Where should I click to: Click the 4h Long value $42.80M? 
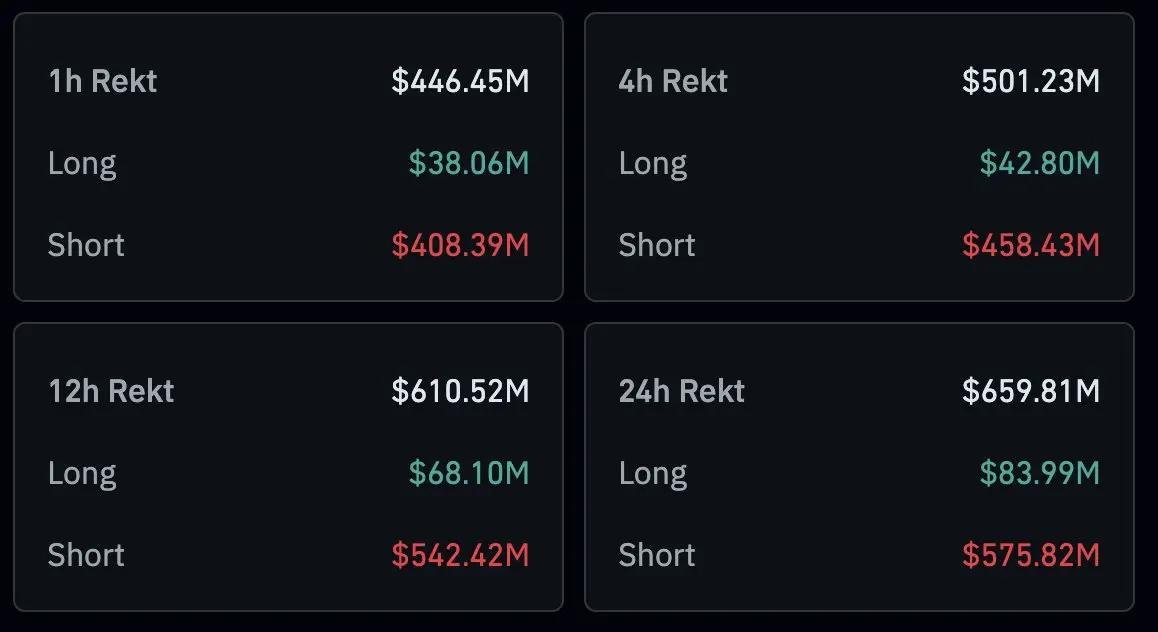pyautogui.click(x=1040, y=163)
